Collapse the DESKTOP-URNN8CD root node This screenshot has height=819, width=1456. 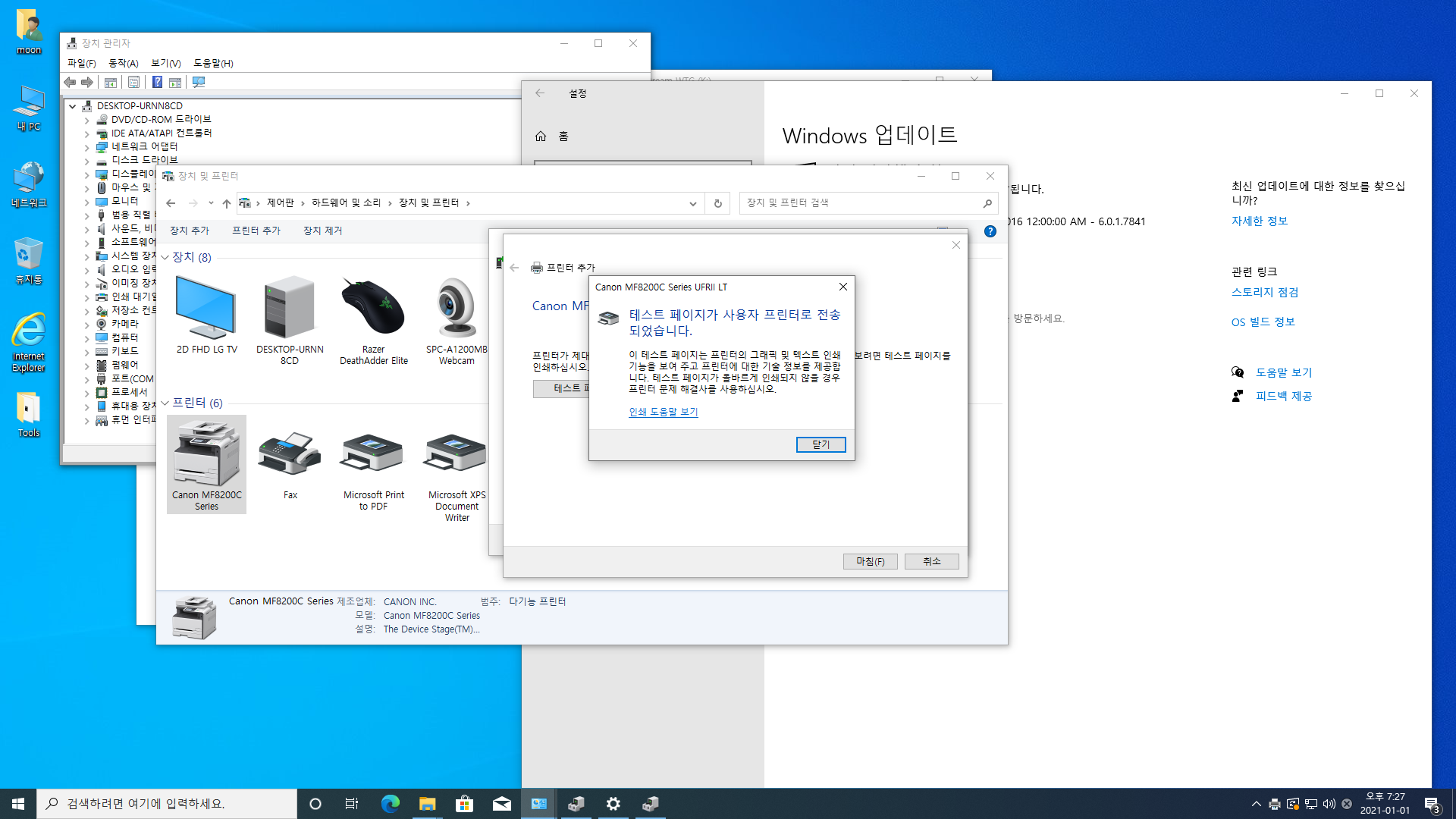(73, 106)
